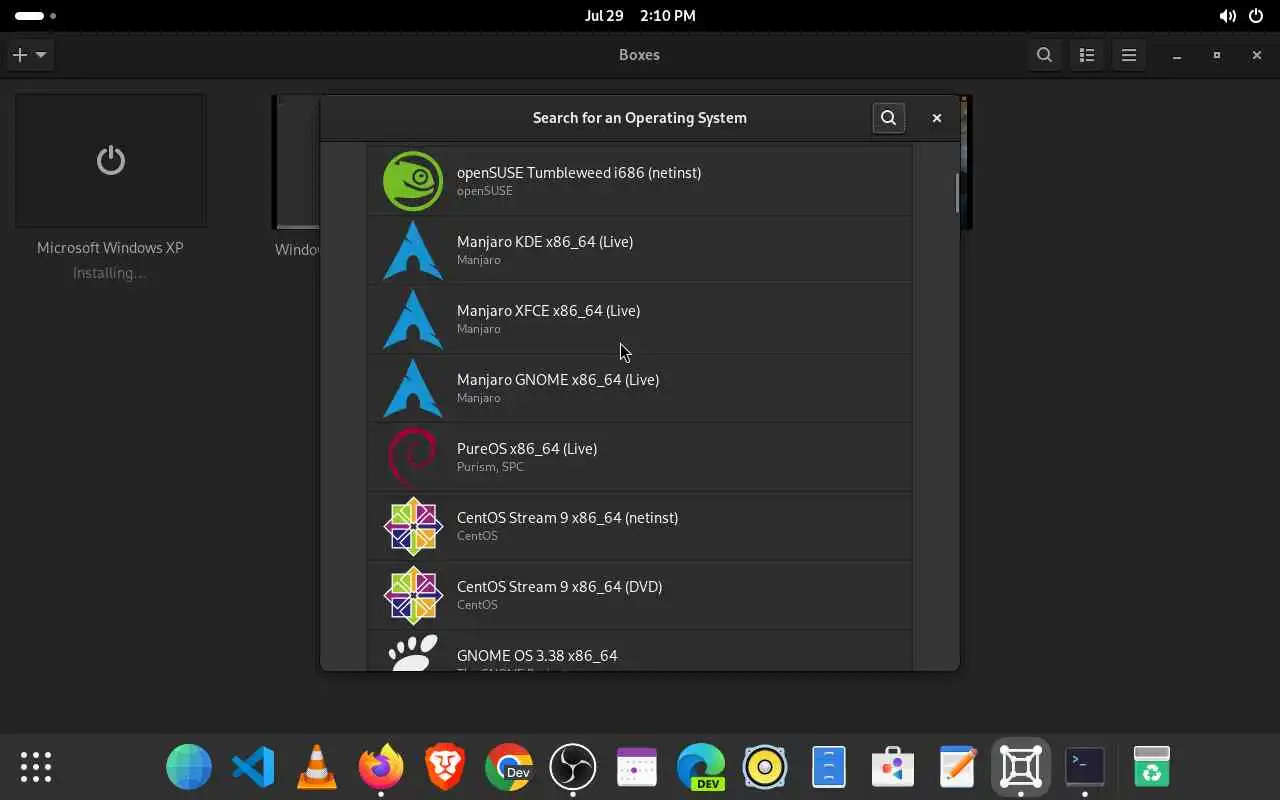Choose PureOS x86_64 (Live)
1280x800 pixels.
640,457
